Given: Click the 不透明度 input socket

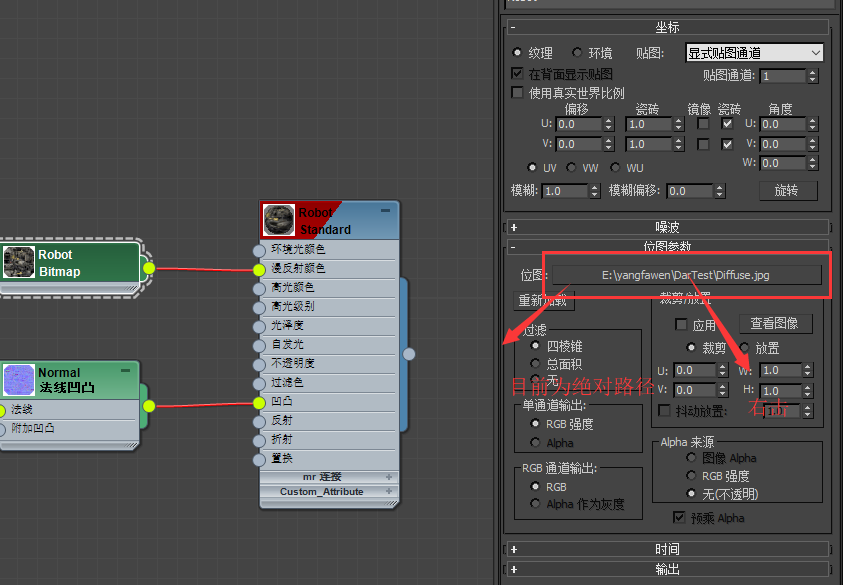Looking at the screenshot, I should 259,365.
